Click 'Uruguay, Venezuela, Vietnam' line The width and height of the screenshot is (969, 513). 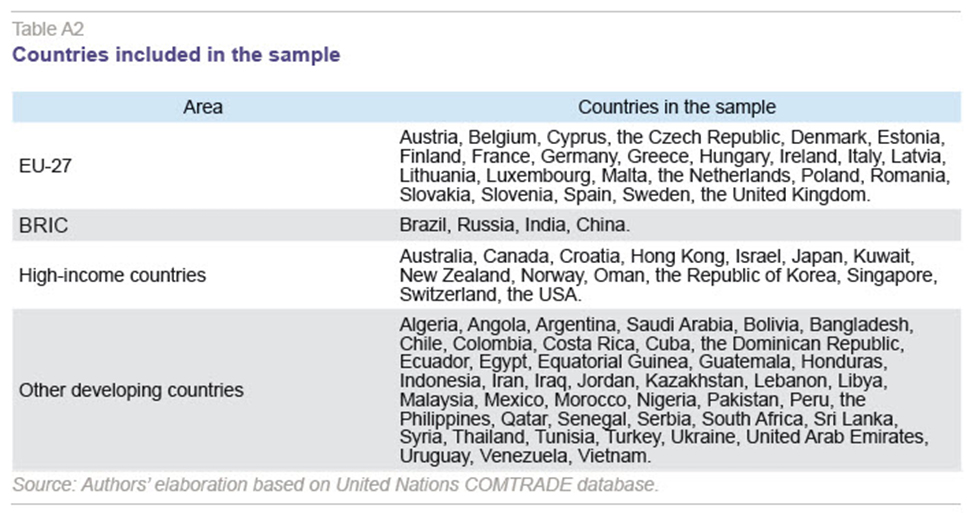[x=525, y=456]
